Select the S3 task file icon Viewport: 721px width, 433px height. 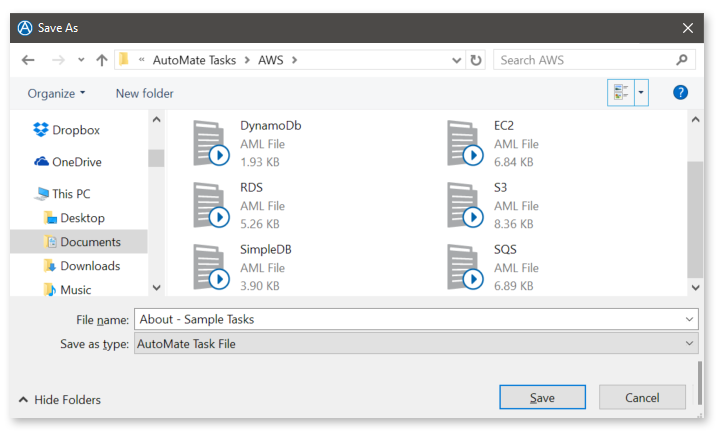pos(464,205)
